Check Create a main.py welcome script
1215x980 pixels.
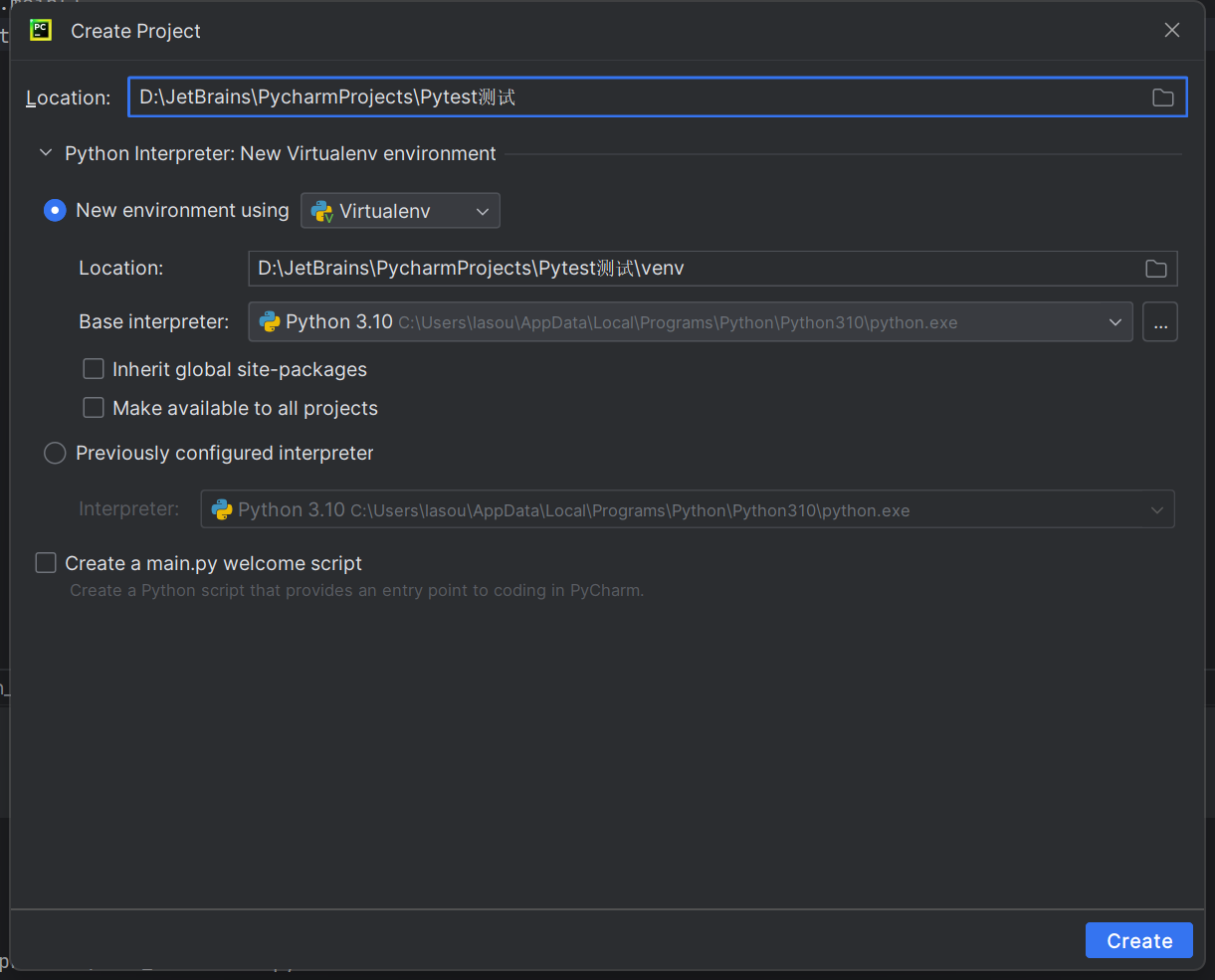click(46, 563)
